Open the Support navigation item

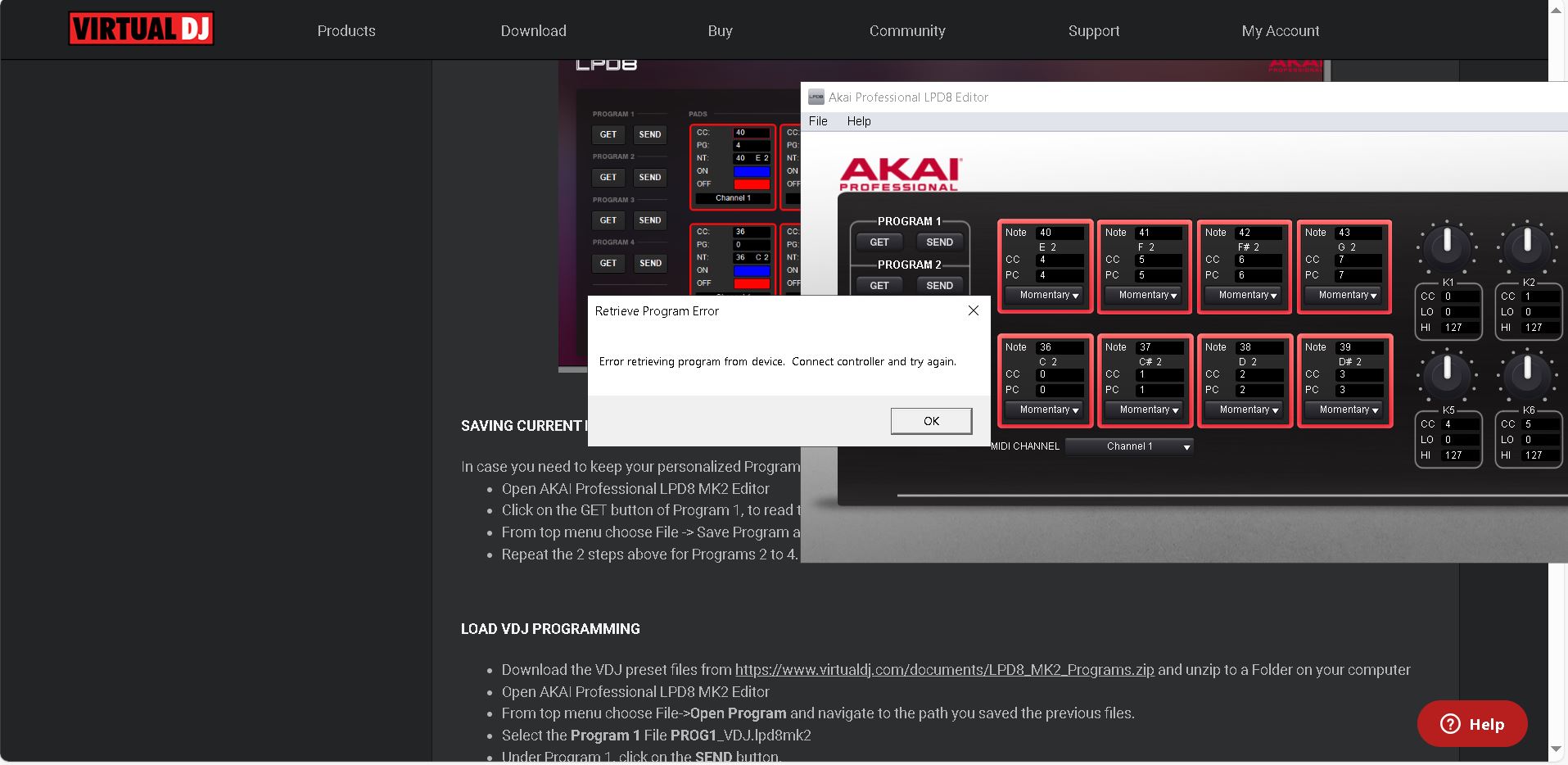[1094, 31]
